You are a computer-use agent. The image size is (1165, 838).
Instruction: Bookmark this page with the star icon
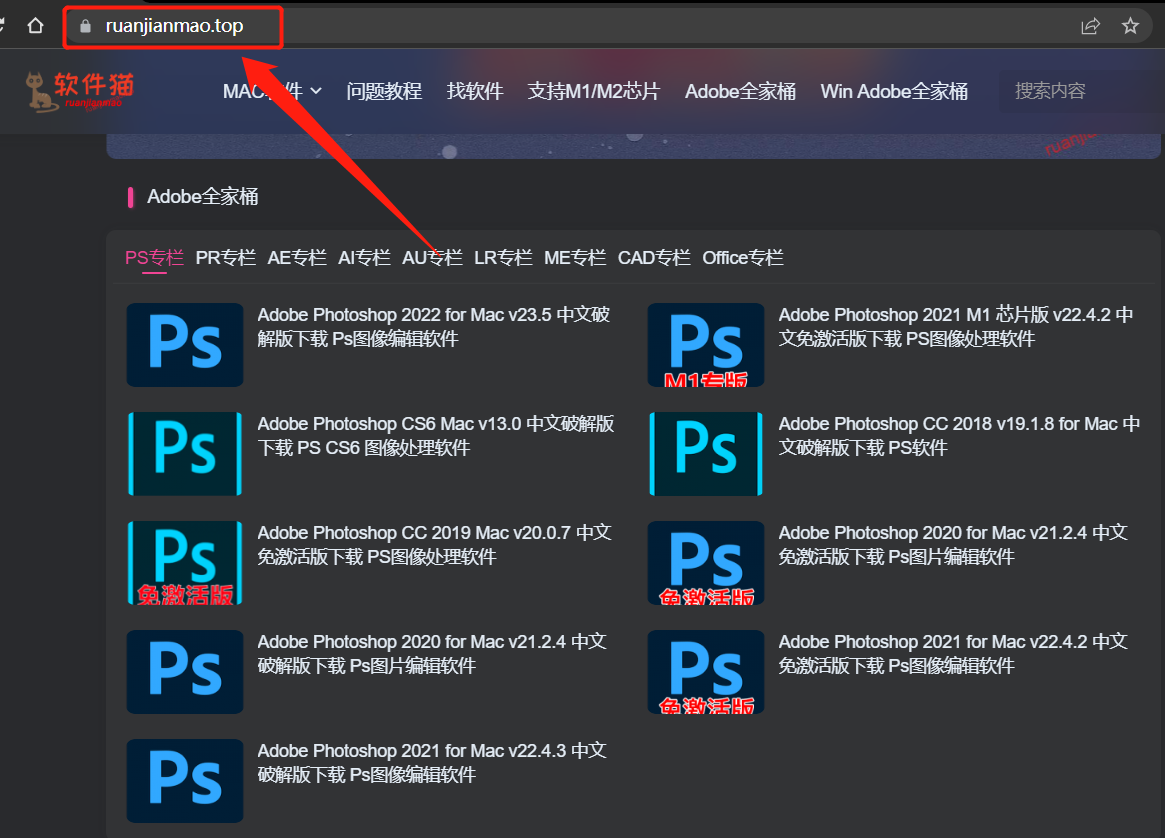[x=1130, y=26]
